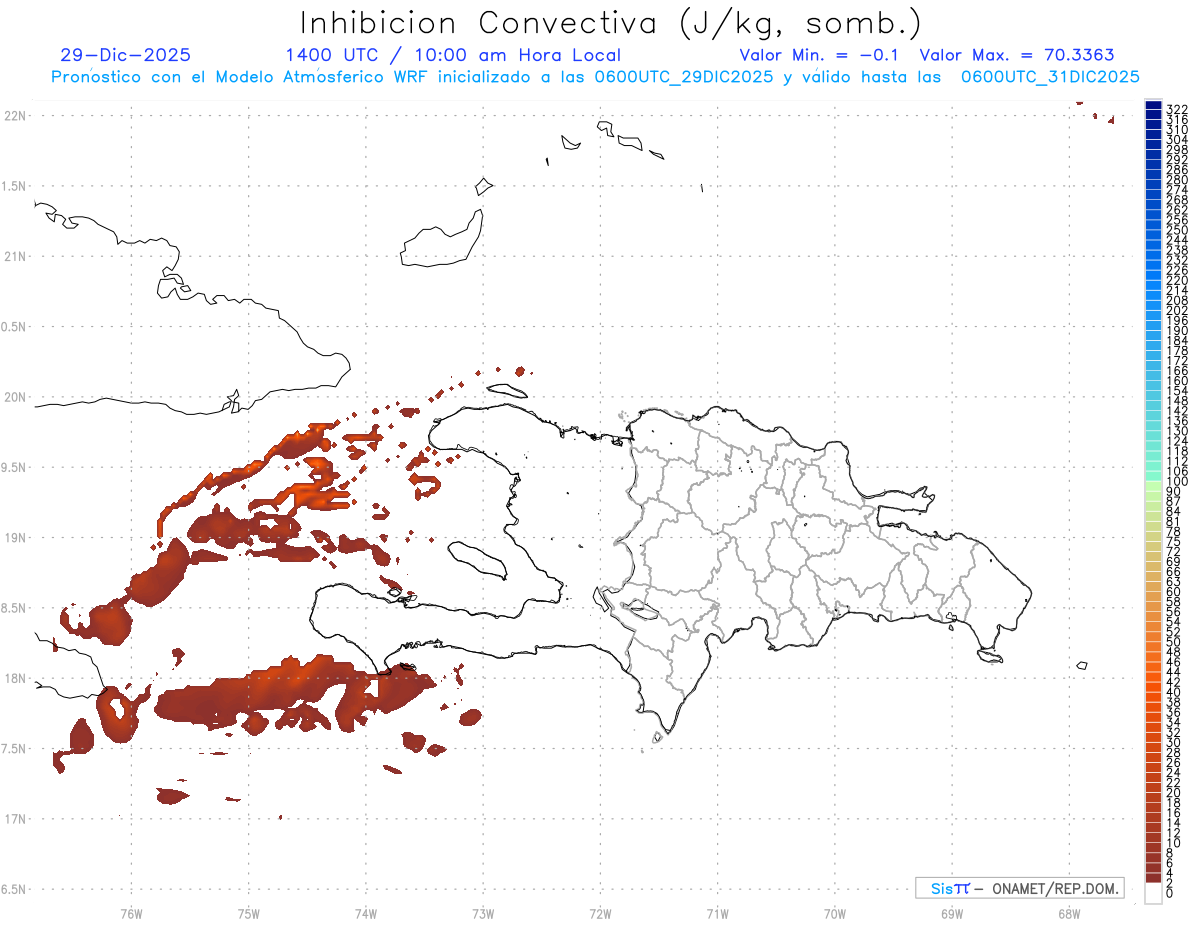This screenshot has width=1200, height=927.
Task: Click the "100" color scale label
Action: point(1177,481)
